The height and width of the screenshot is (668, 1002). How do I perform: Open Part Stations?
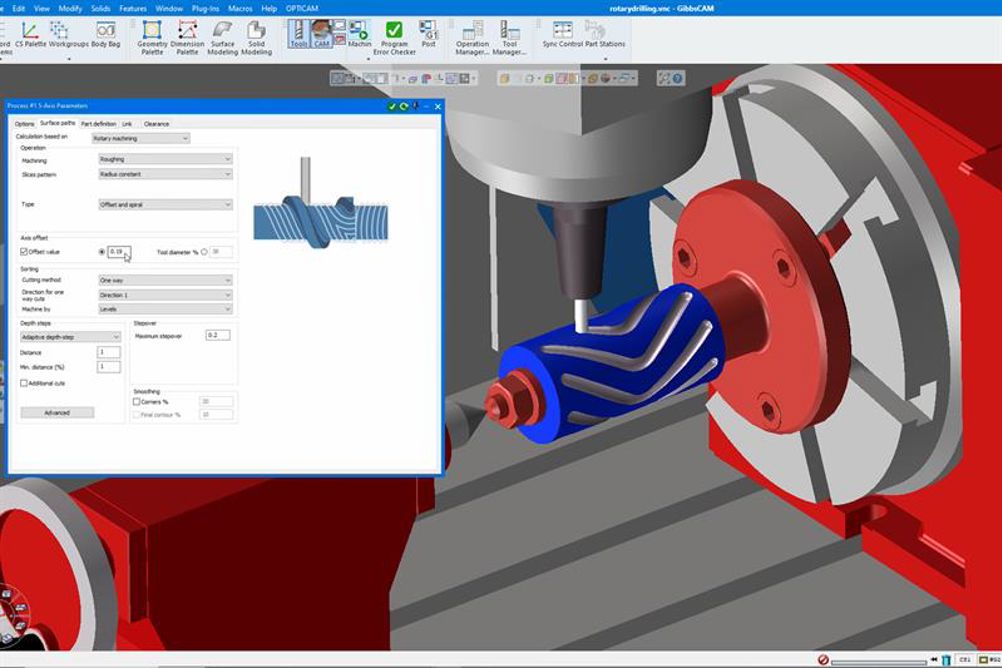[x=605, y=35]
